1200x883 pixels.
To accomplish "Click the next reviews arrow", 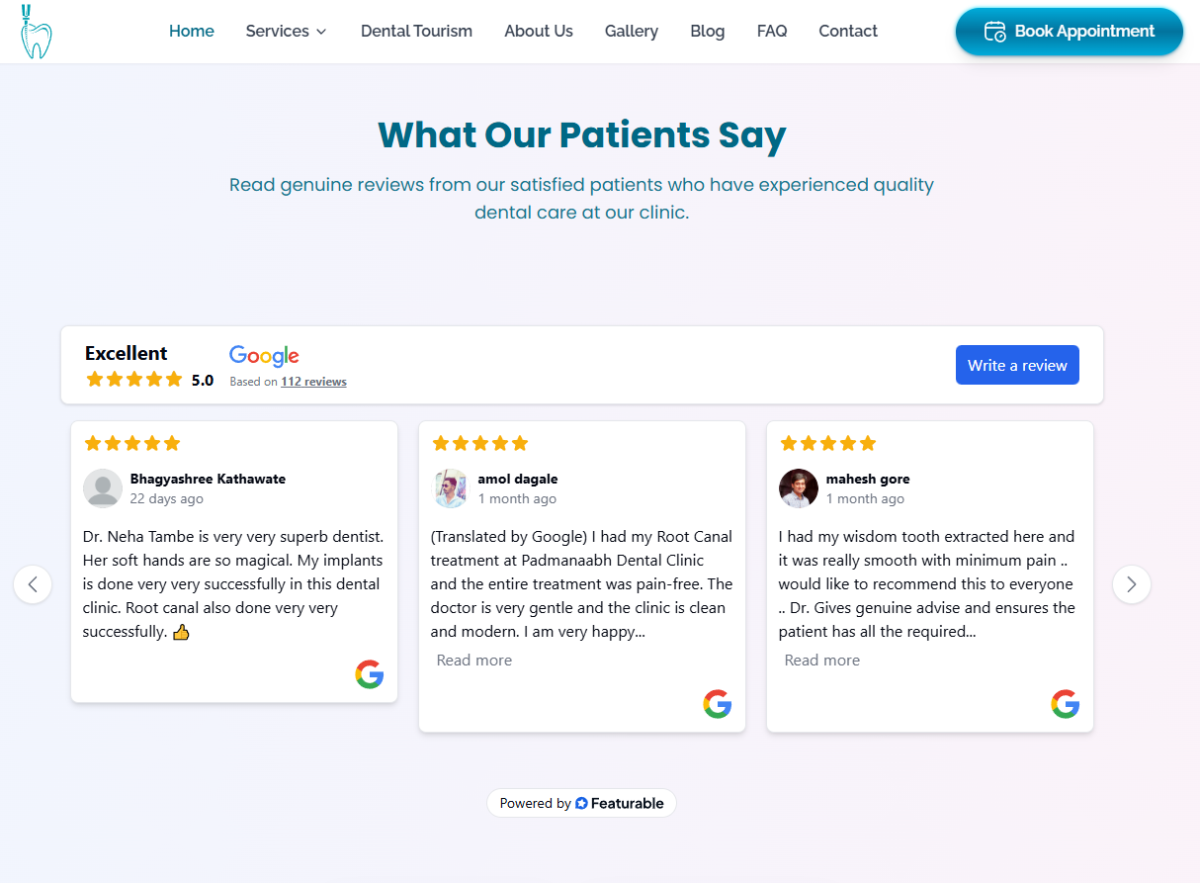I will tap(1131, 584).
